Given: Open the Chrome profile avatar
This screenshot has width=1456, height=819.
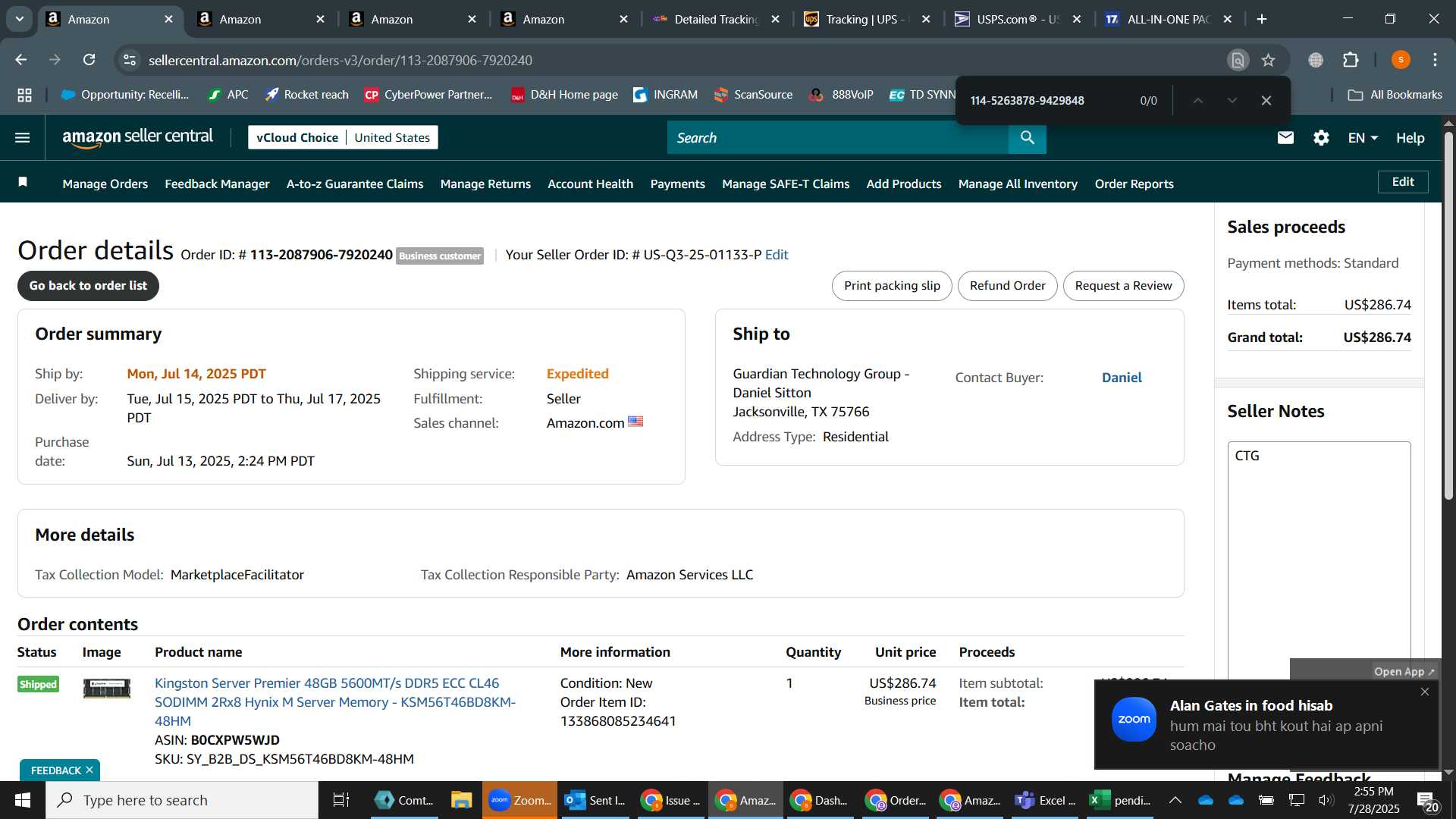Looking at the screenshot, I should point(1401,60).
